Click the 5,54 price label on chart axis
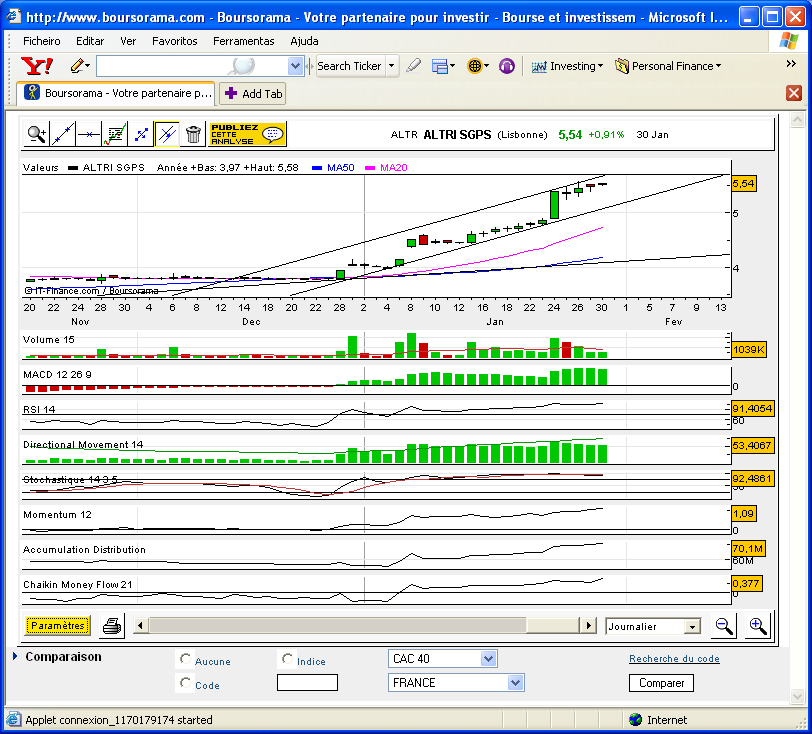The image size is (812, 734). pyautogui.click(x=744, y=183)
